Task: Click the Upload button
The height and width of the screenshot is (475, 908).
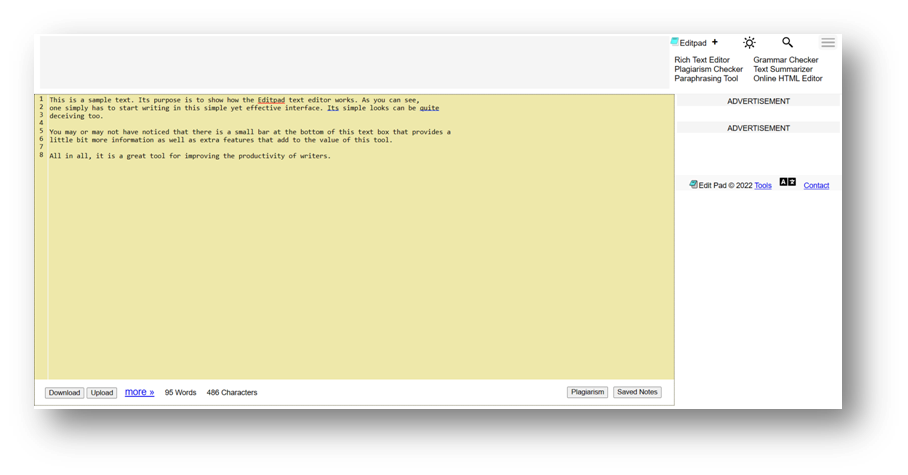Action: pyautogui.click(x=102, y=393)
